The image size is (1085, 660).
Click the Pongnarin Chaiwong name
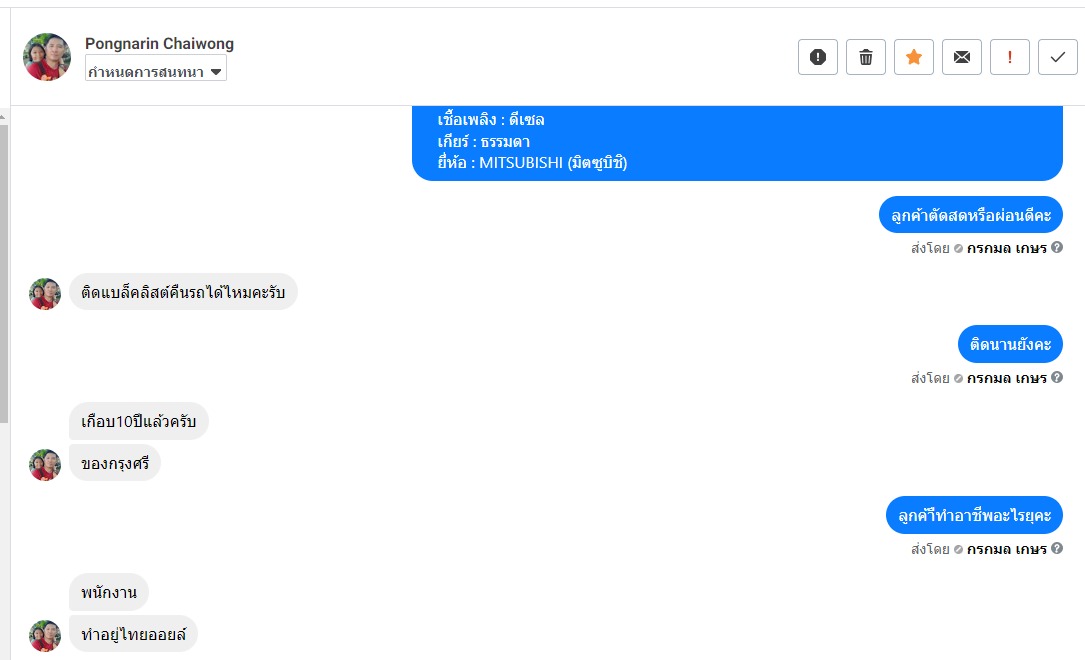click(x=159, y=44)
